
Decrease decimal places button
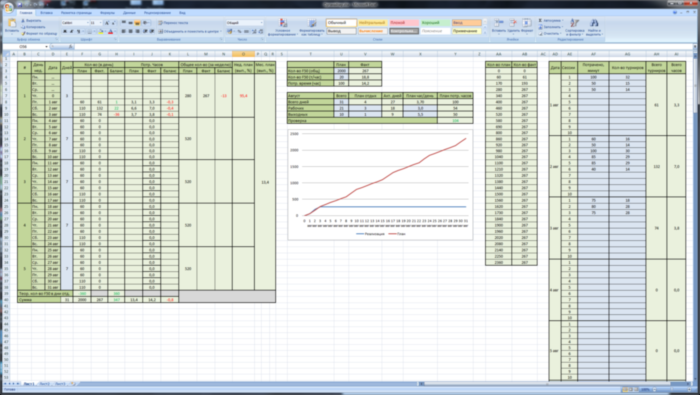pyautogui.click(x=260, y=32)
